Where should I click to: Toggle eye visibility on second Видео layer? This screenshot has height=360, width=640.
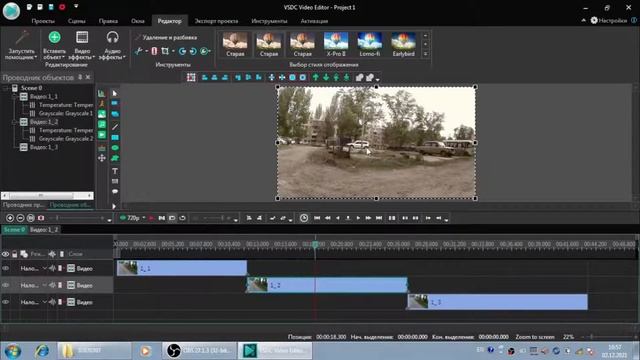[x=6, y=285]
